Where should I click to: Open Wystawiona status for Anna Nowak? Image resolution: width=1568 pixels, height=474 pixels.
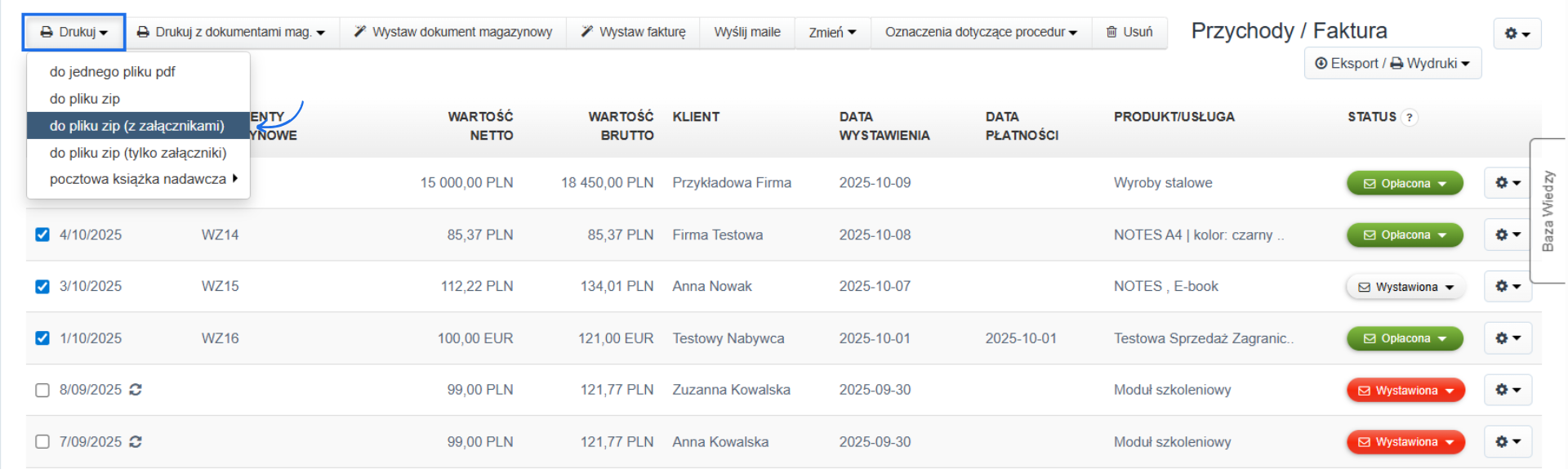click(1405, 287)
